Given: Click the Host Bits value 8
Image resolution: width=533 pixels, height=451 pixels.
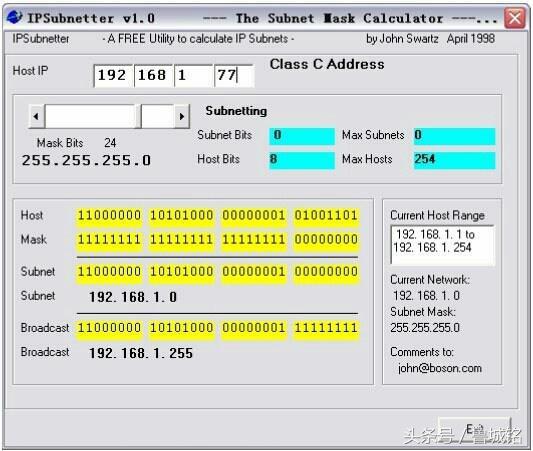Looking at the screenshot, I should click(302, 160).
